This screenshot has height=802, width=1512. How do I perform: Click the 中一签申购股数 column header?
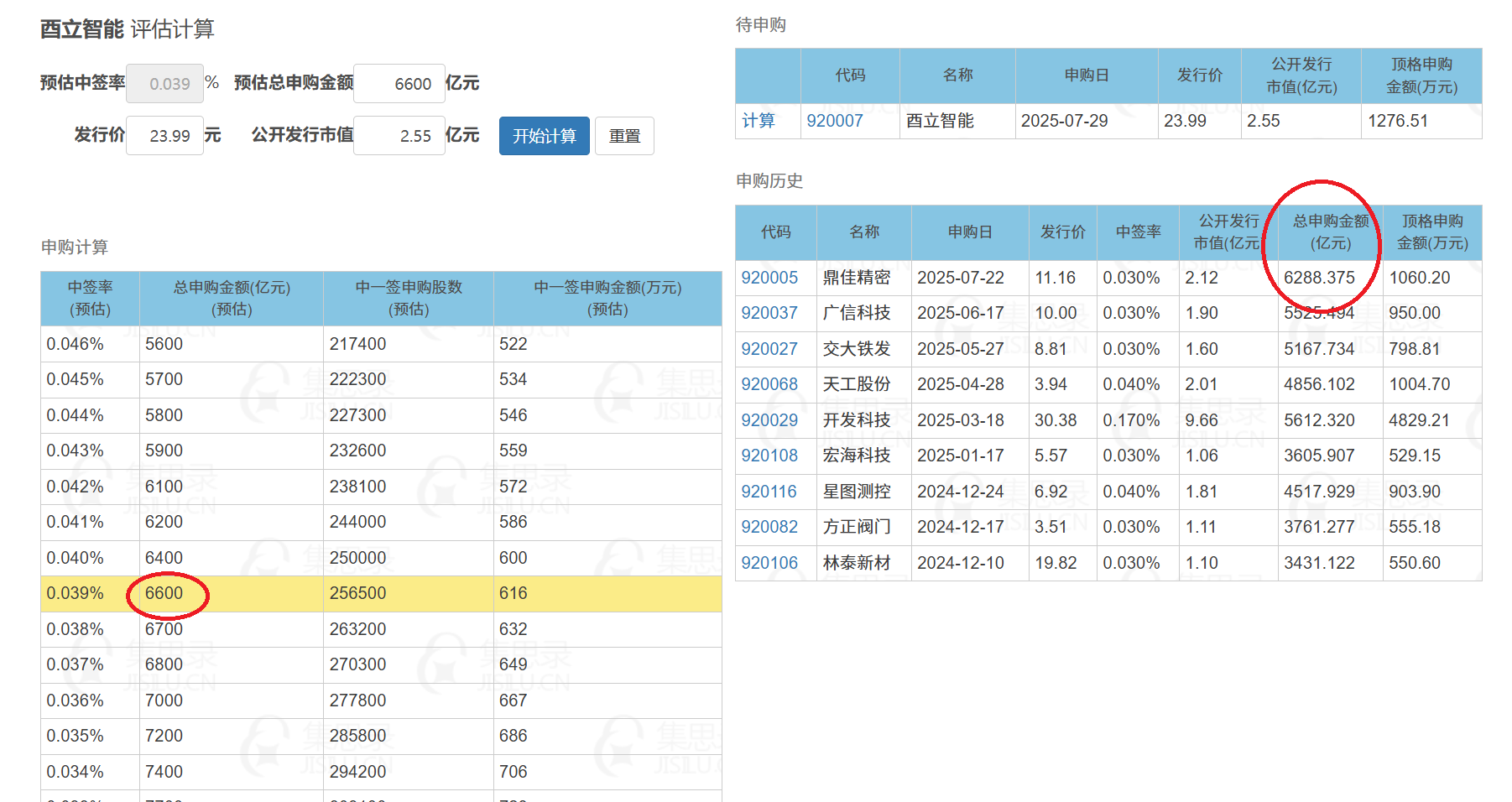[409, 298]
